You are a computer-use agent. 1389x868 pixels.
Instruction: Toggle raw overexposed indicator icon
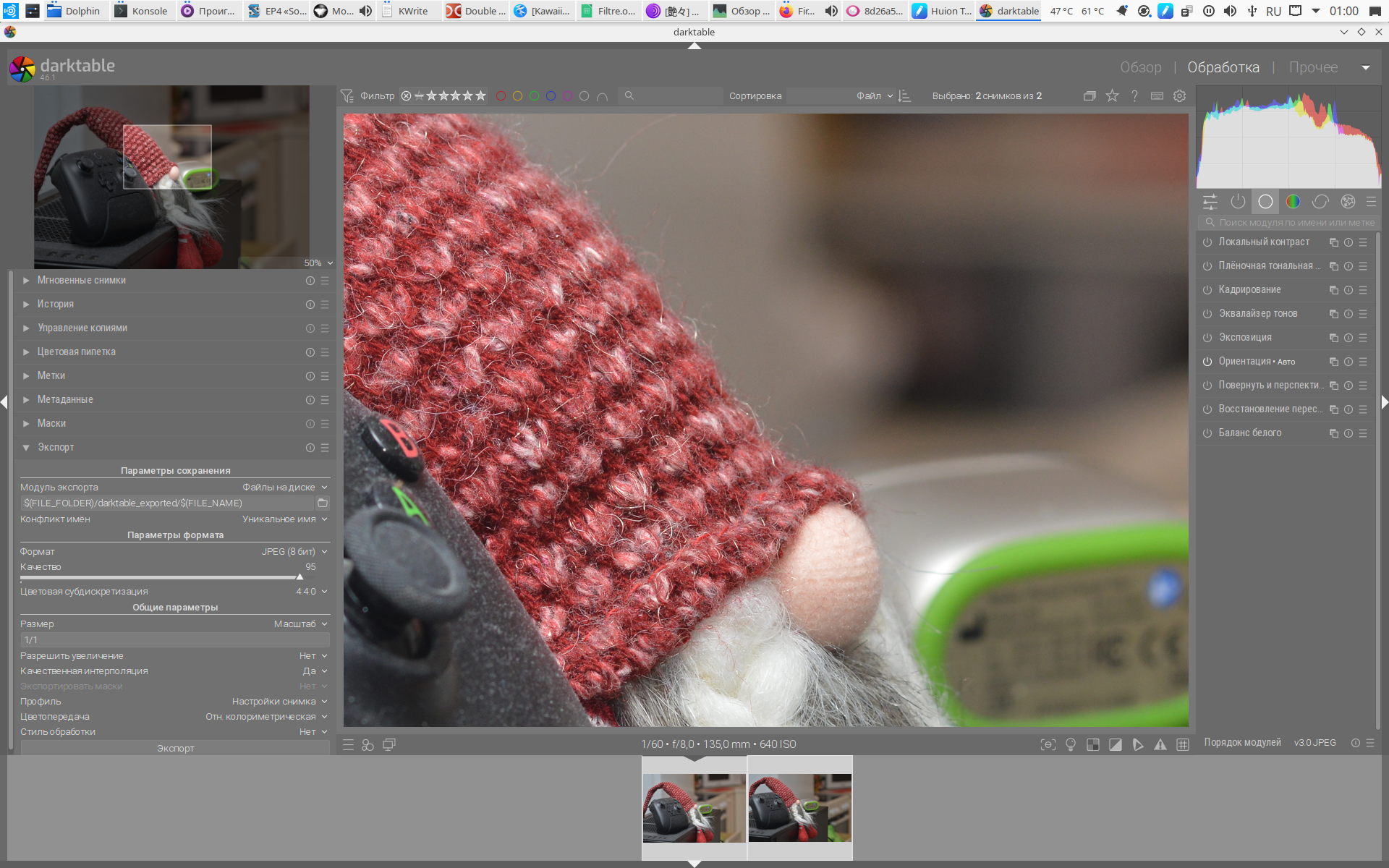pyautogui.click(x=1093, y=744)
